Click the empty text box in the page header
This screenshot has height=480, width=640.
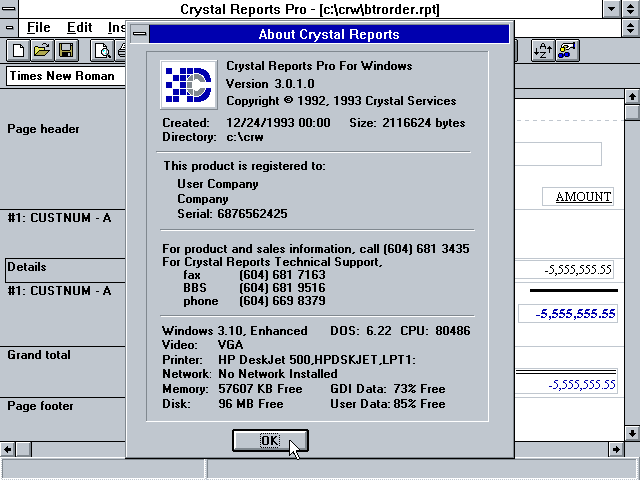(558, 154)
